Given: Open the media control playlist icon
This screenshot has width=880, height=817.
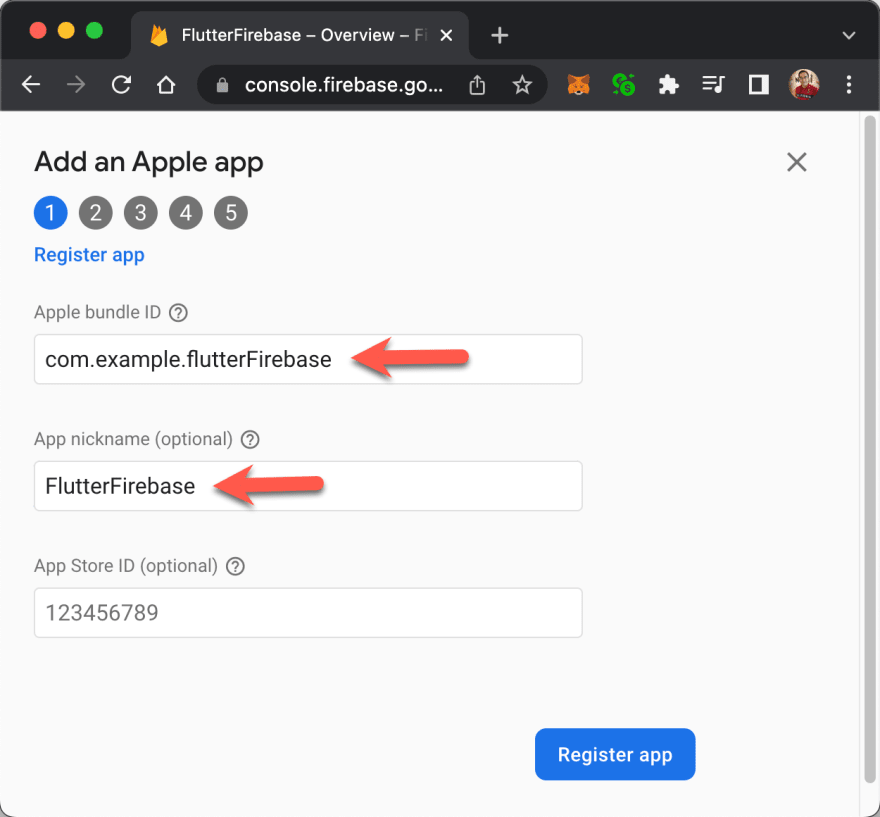Looking at the screenshot, I should click(713, 85).
